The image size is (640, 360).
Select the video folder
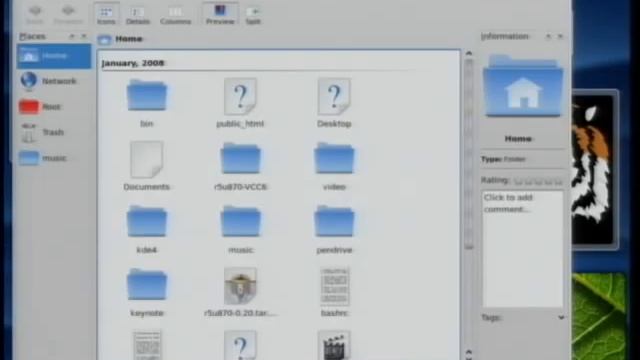pos(334,167)
